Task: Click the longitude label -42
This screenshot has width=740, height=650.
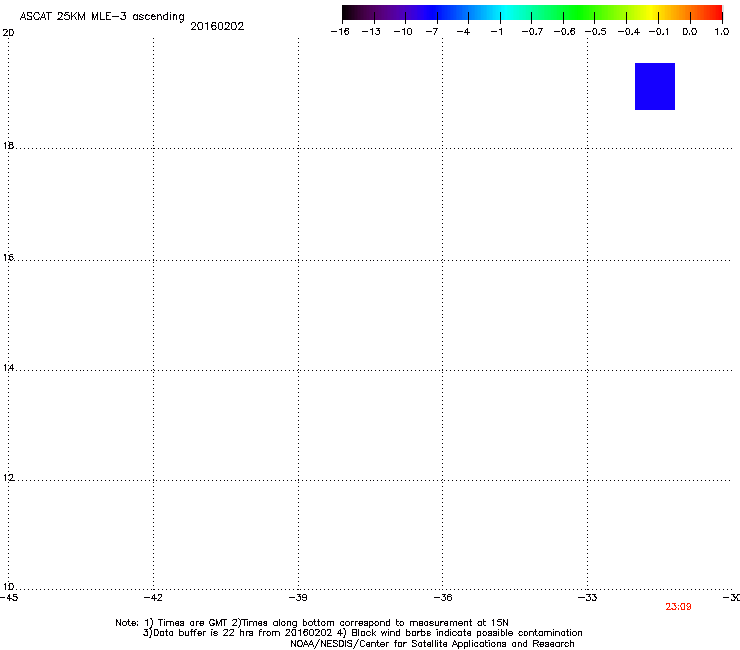Action: point(153,598)
